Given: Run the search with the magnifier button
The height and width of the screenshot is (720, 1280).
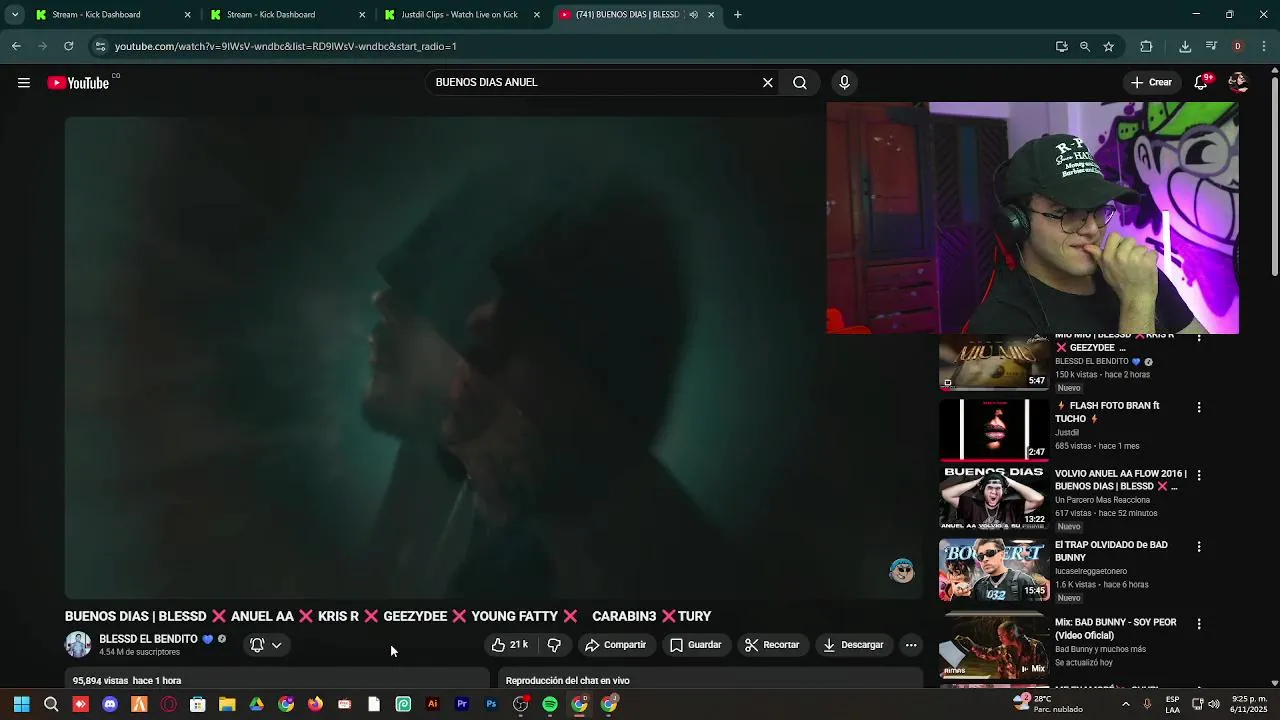Looking at the screenshot, I should coord(800,83).
